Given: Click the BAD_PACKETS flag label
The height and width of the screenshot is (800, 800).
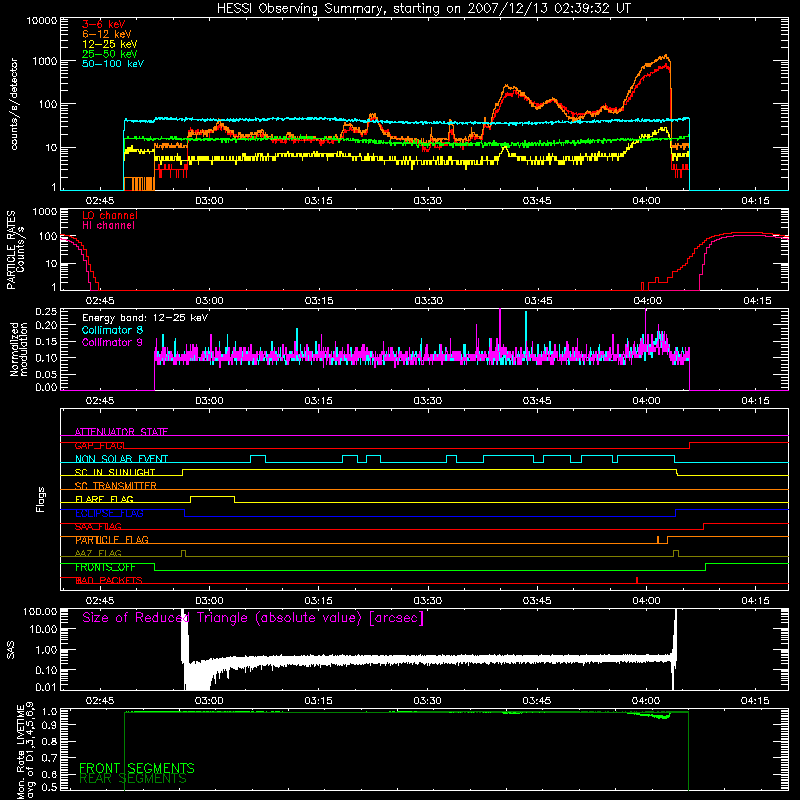Looking at the screenshot, I should click(x=109, y=580).
